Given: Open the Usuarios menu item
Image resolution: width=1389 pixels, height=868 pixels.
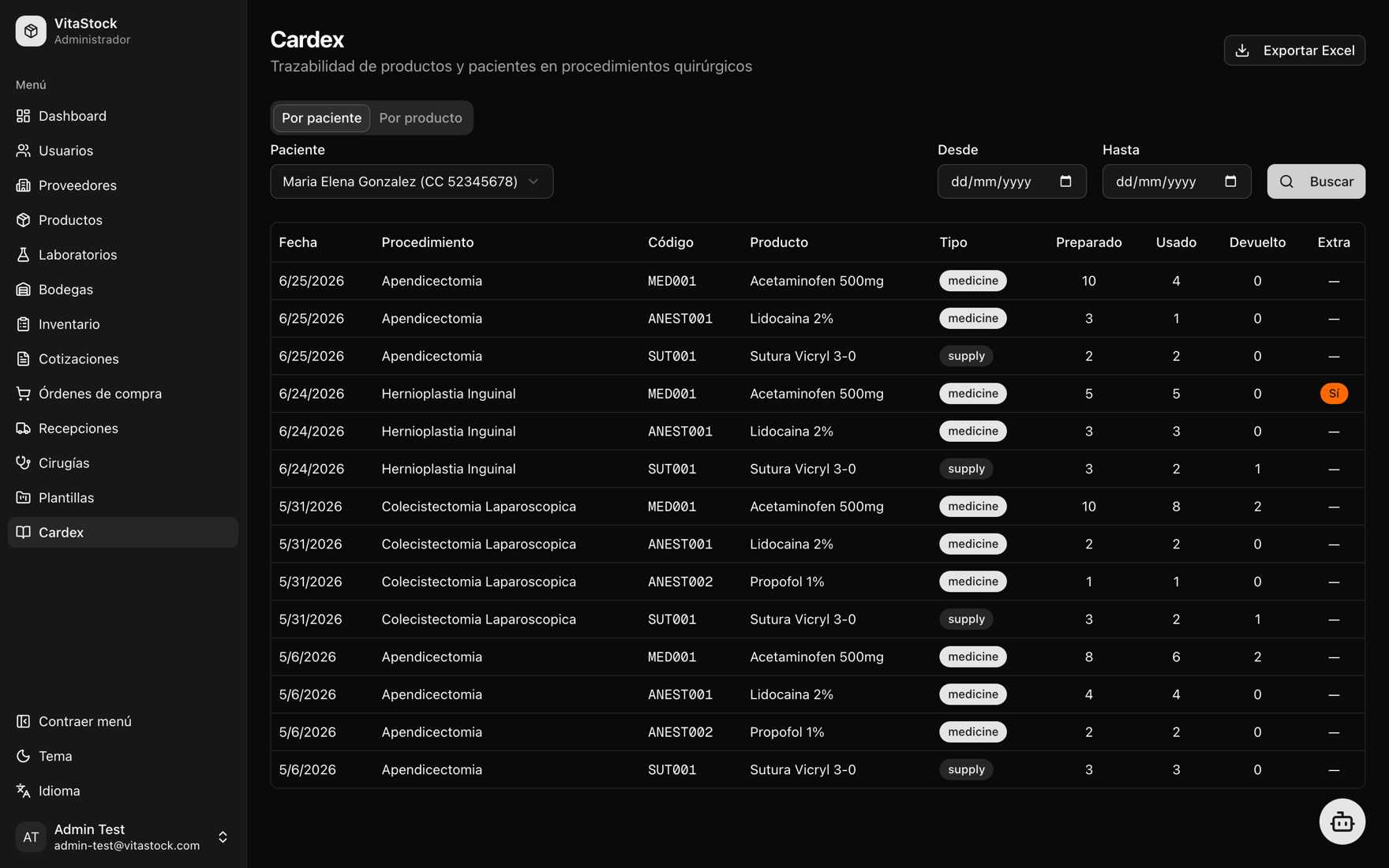Looking at the screenshot, I should [123, 151].
